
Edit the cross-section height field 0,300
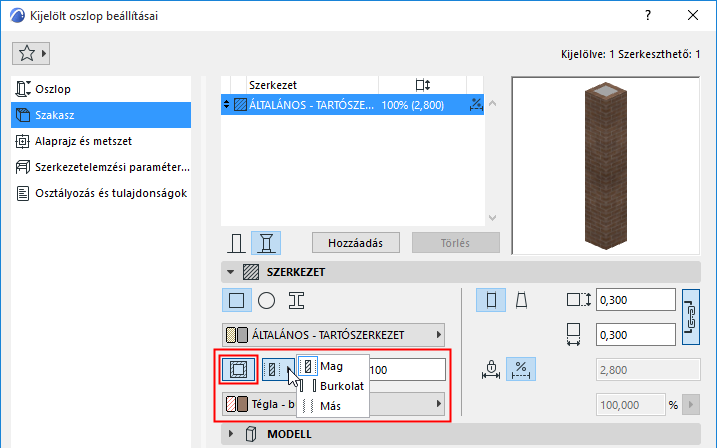click(636, 300)
